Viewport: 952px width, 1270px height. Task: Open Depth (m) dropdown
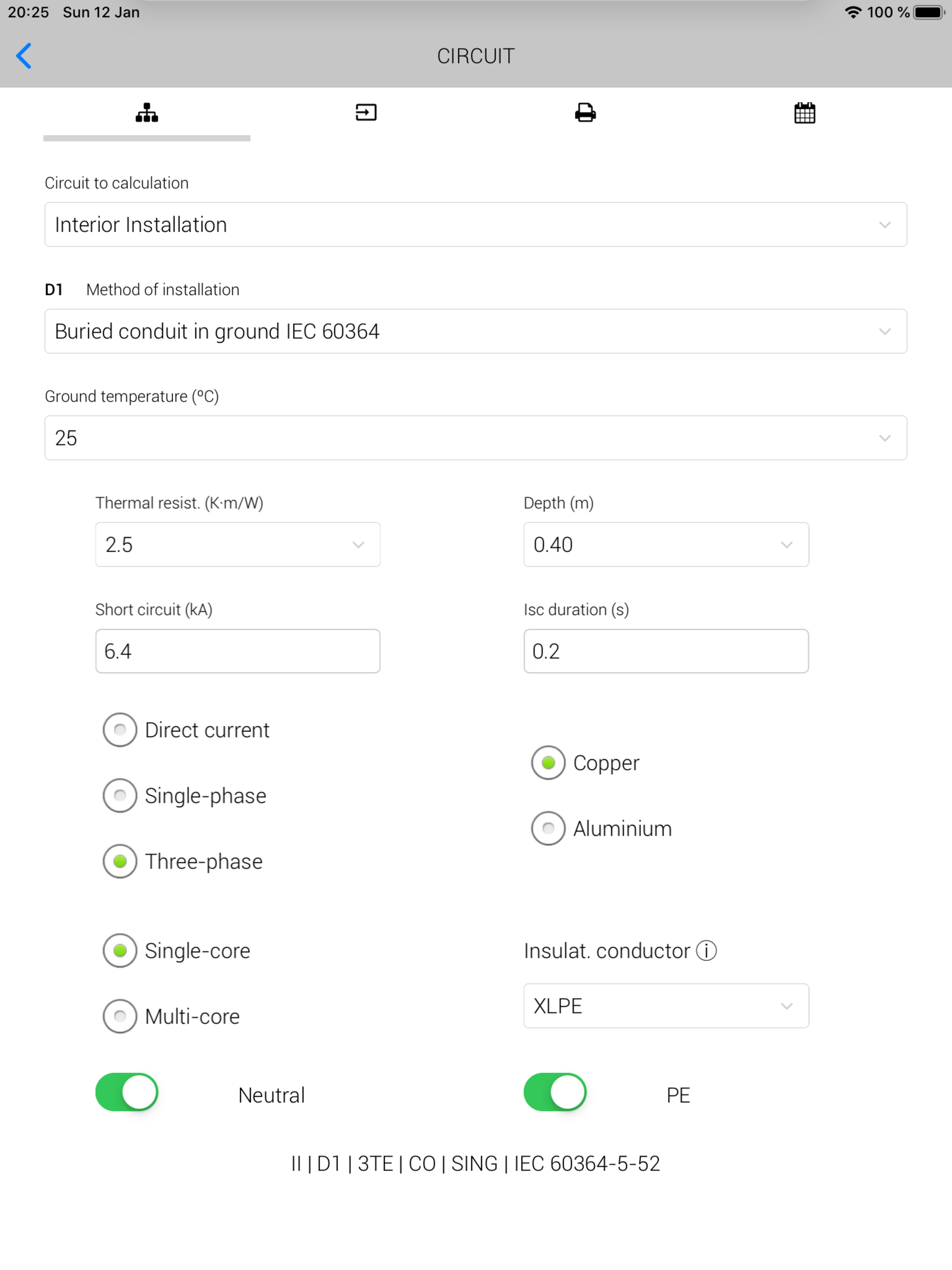click(666, 544)
